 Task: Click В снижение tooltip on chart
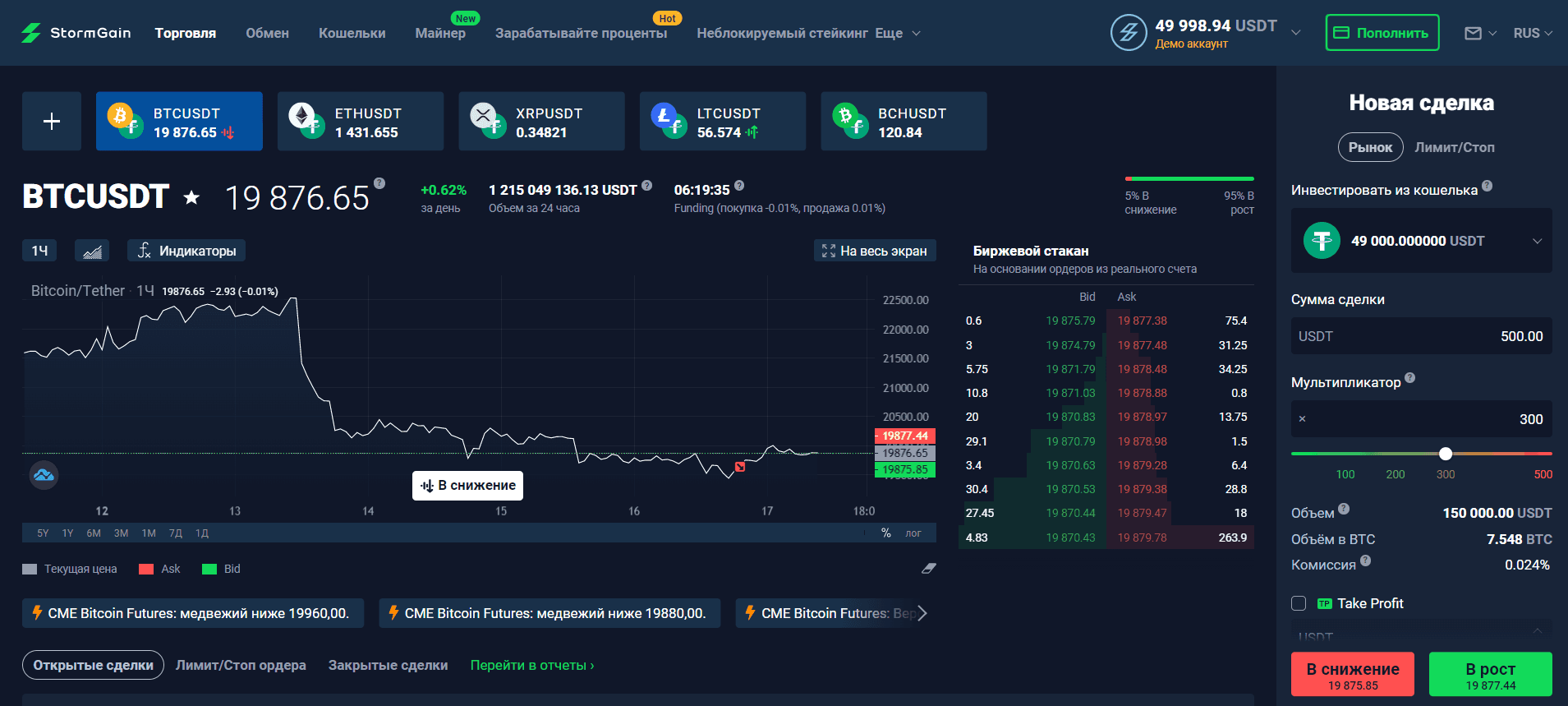tap(467, 486)
